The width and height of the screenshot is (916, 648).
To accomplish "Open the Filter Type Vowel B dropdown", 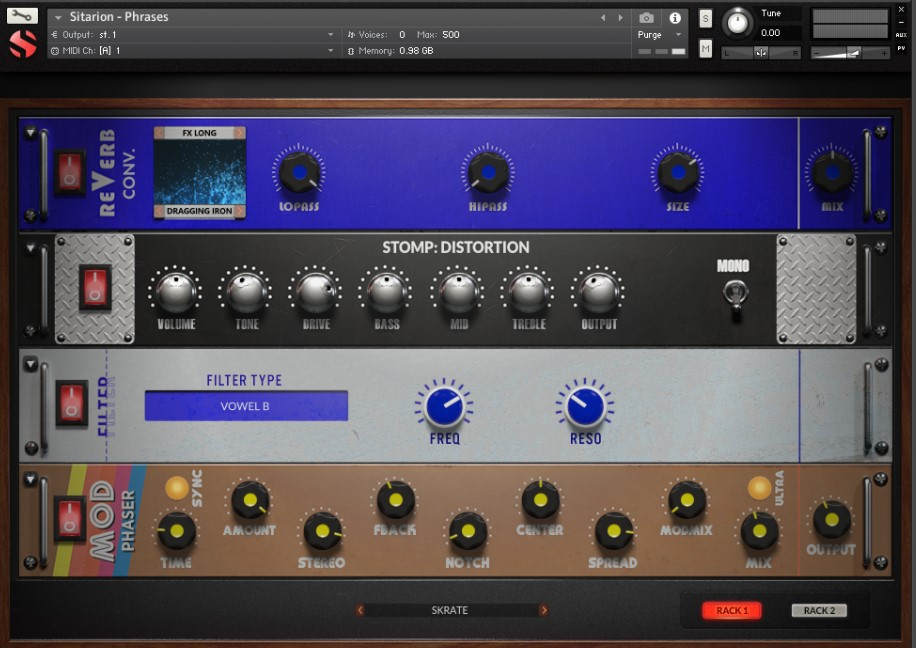I will point(245,405).
